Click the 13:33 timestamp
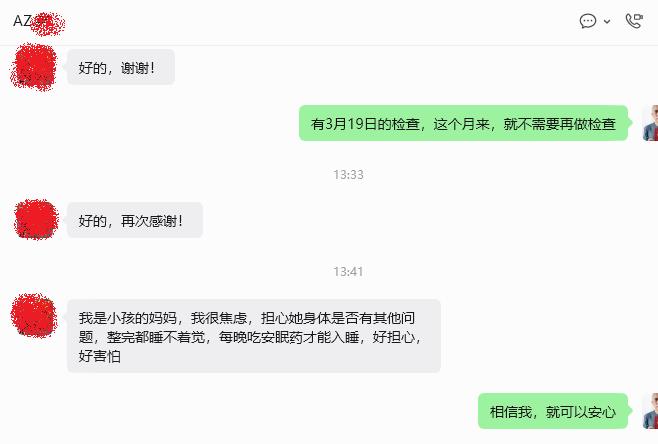658x444 pixels. (x=348, y=175)
